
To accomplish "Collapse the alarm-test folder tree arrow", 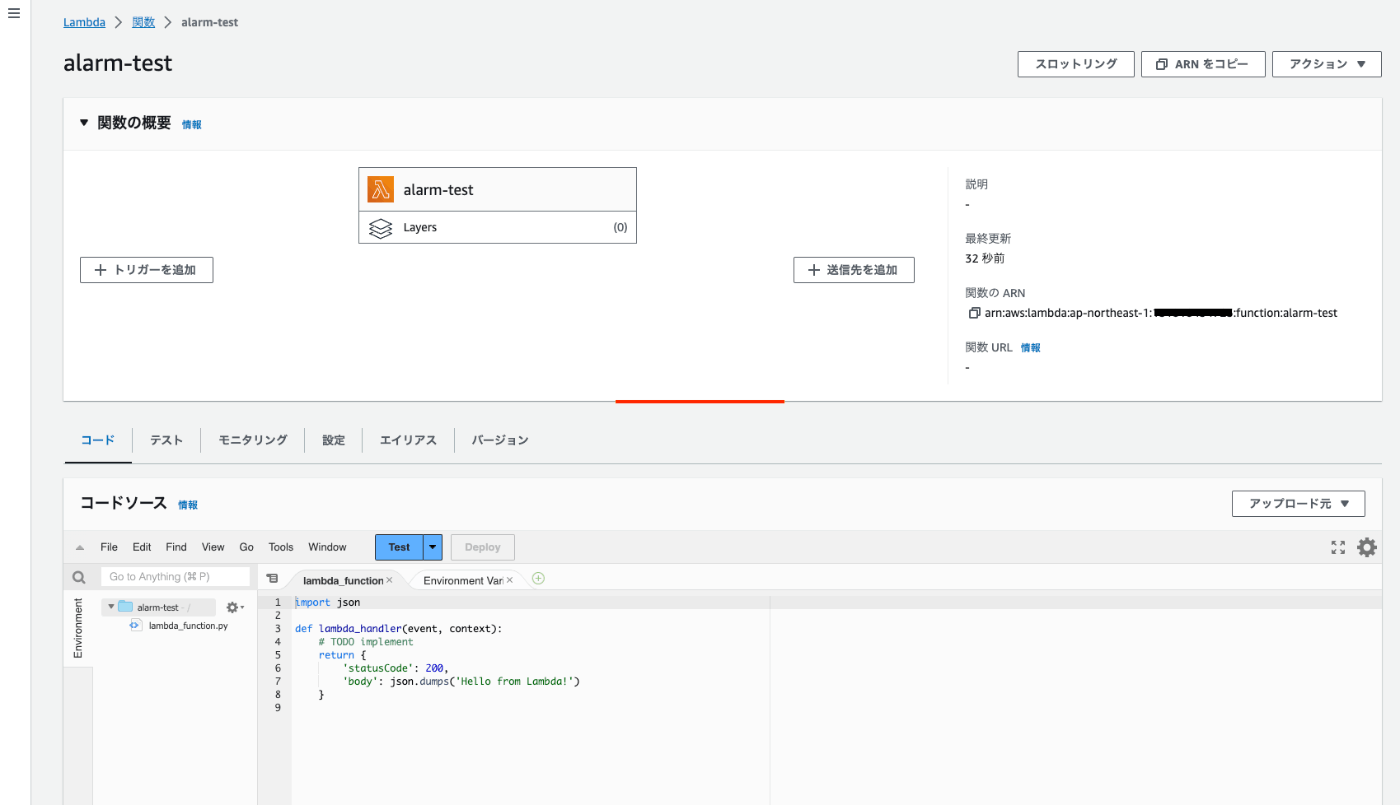I will [110, 607].
